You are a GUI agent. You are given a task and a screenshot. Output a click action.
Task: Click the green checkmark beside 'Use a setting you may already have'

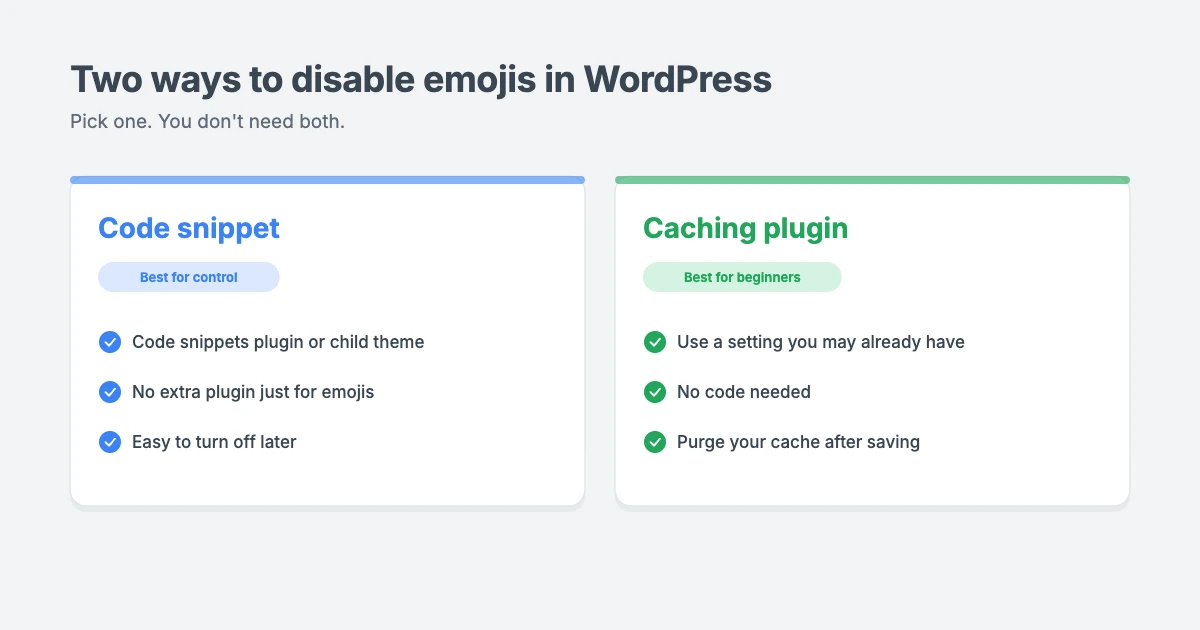coord(655,342)
